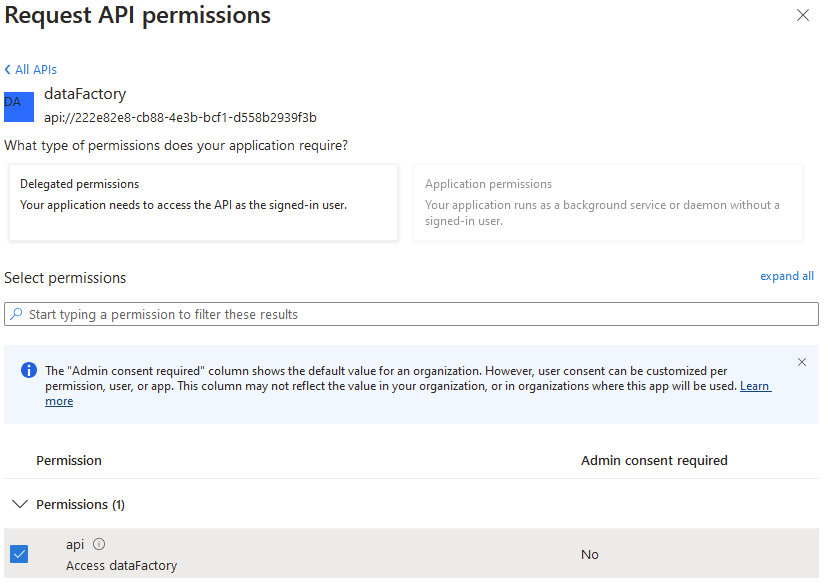Go back to All APIs
Image resolution: width=828 pixels, height=585 pixels.
tap(35, 70)
